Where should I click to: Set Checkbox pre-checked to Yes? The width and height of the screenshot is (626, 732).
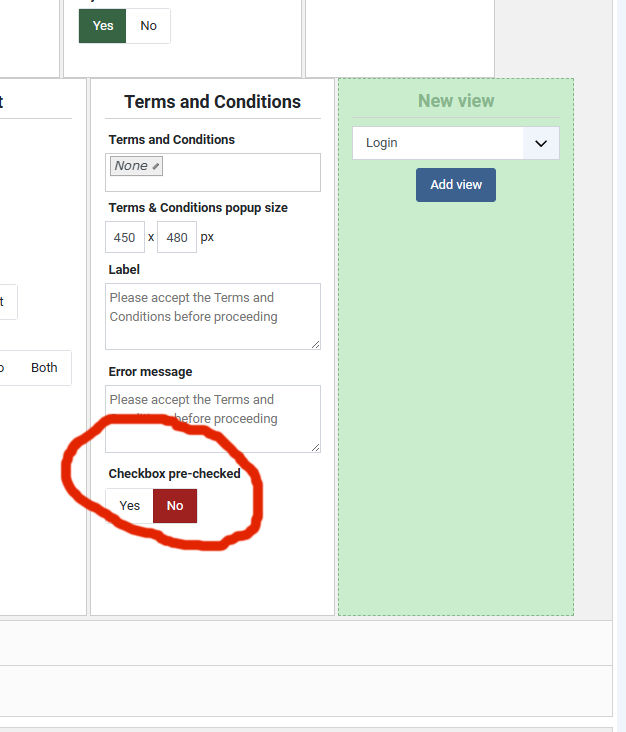(129, 506)
